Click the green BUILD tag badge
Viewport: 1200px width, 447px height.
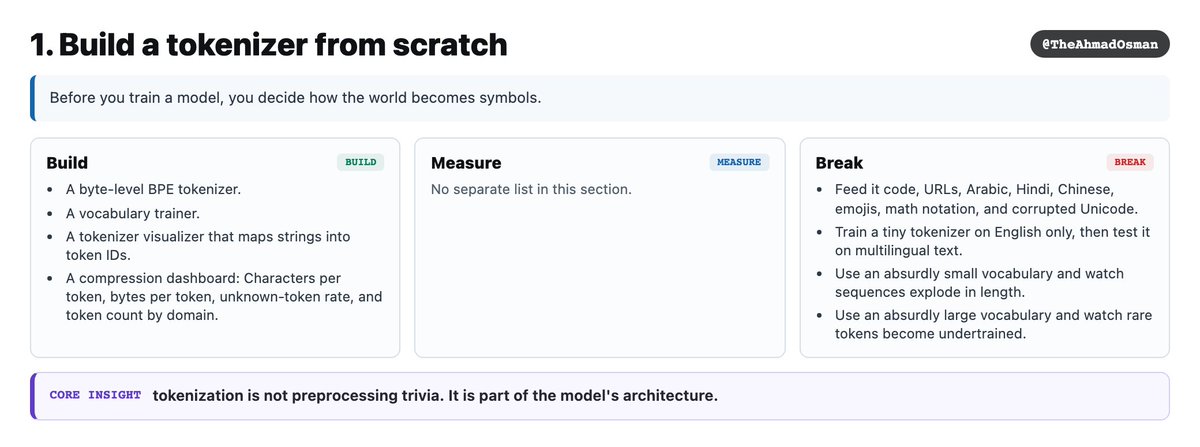tap(361, 162)
